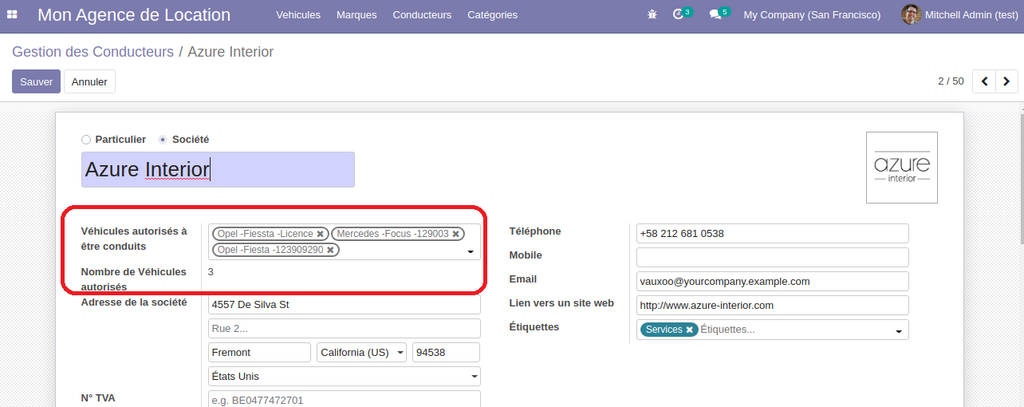Click the Téléphone input field
1024x407 pixels.
(x=773, y=233)
